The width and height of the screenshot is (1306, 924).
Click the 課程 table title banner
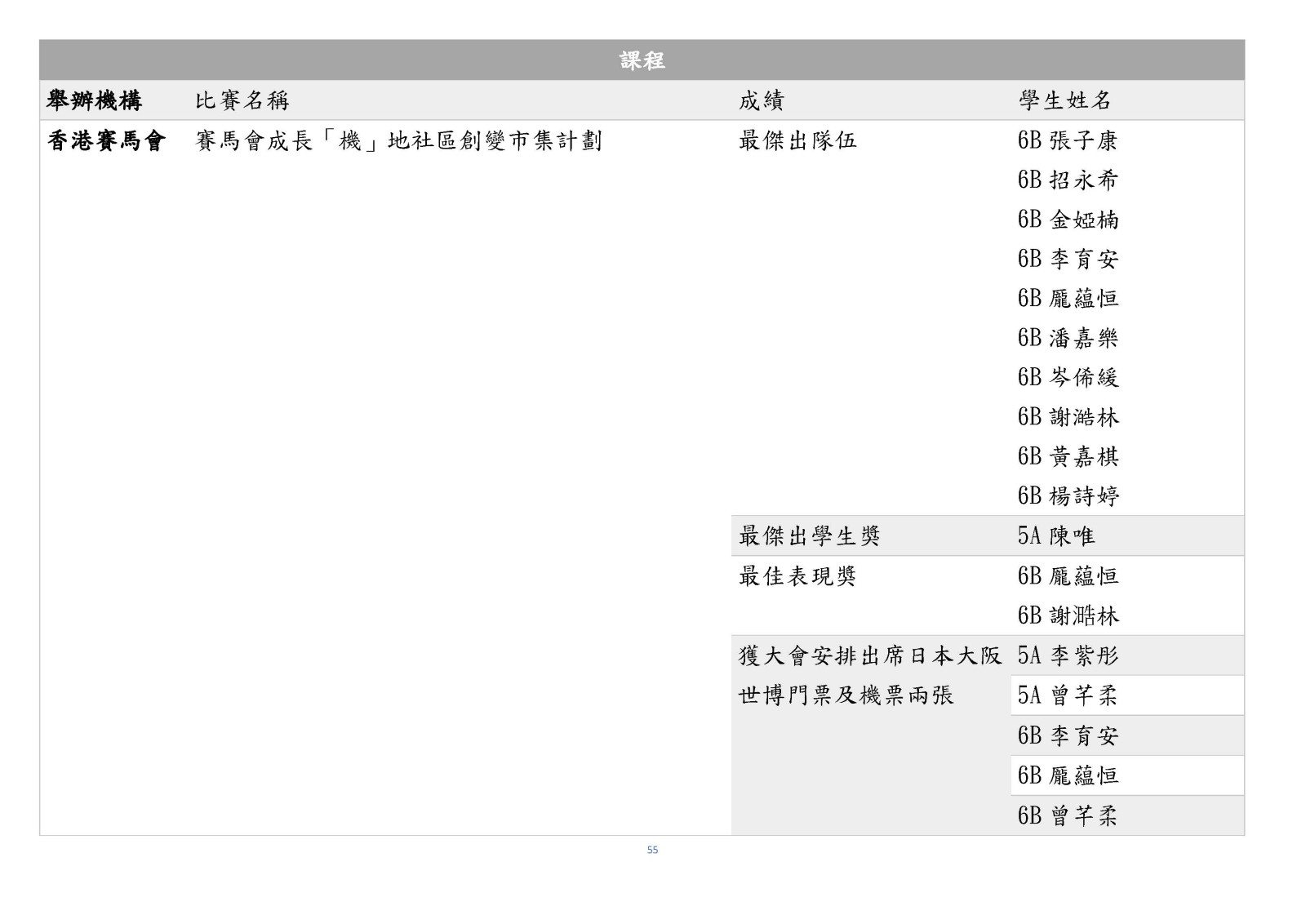coord(642,60)
